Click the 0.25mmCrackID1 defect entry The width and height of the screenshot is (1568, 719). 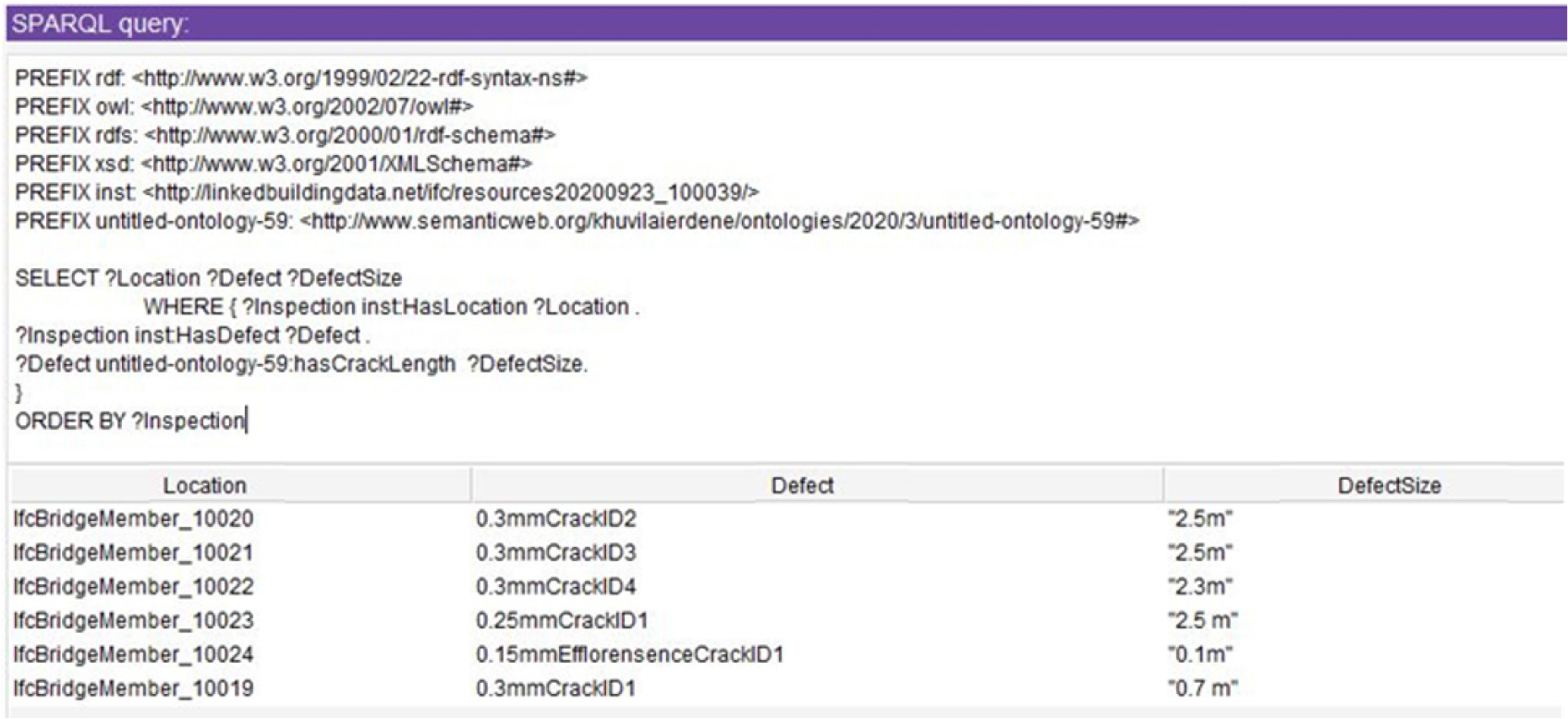(x=562, y=620)
